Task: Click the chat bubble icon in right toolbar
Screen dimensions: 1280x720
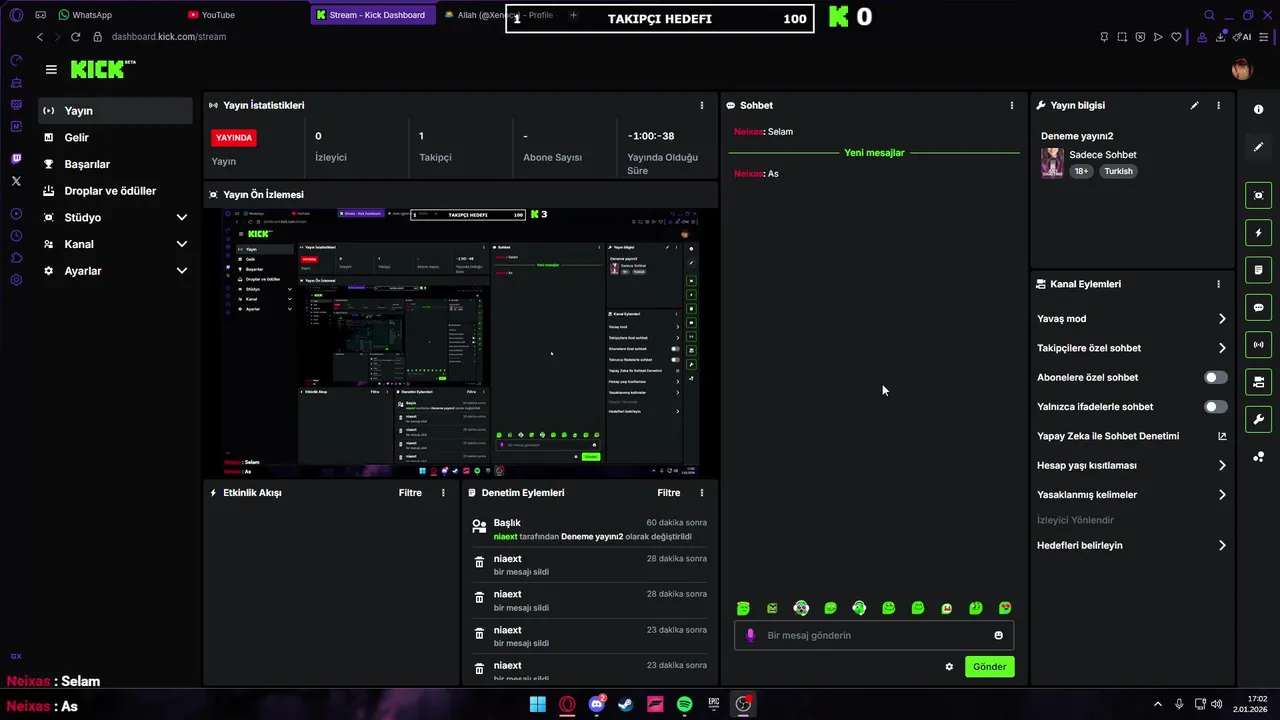Action: coord(1258,308)
